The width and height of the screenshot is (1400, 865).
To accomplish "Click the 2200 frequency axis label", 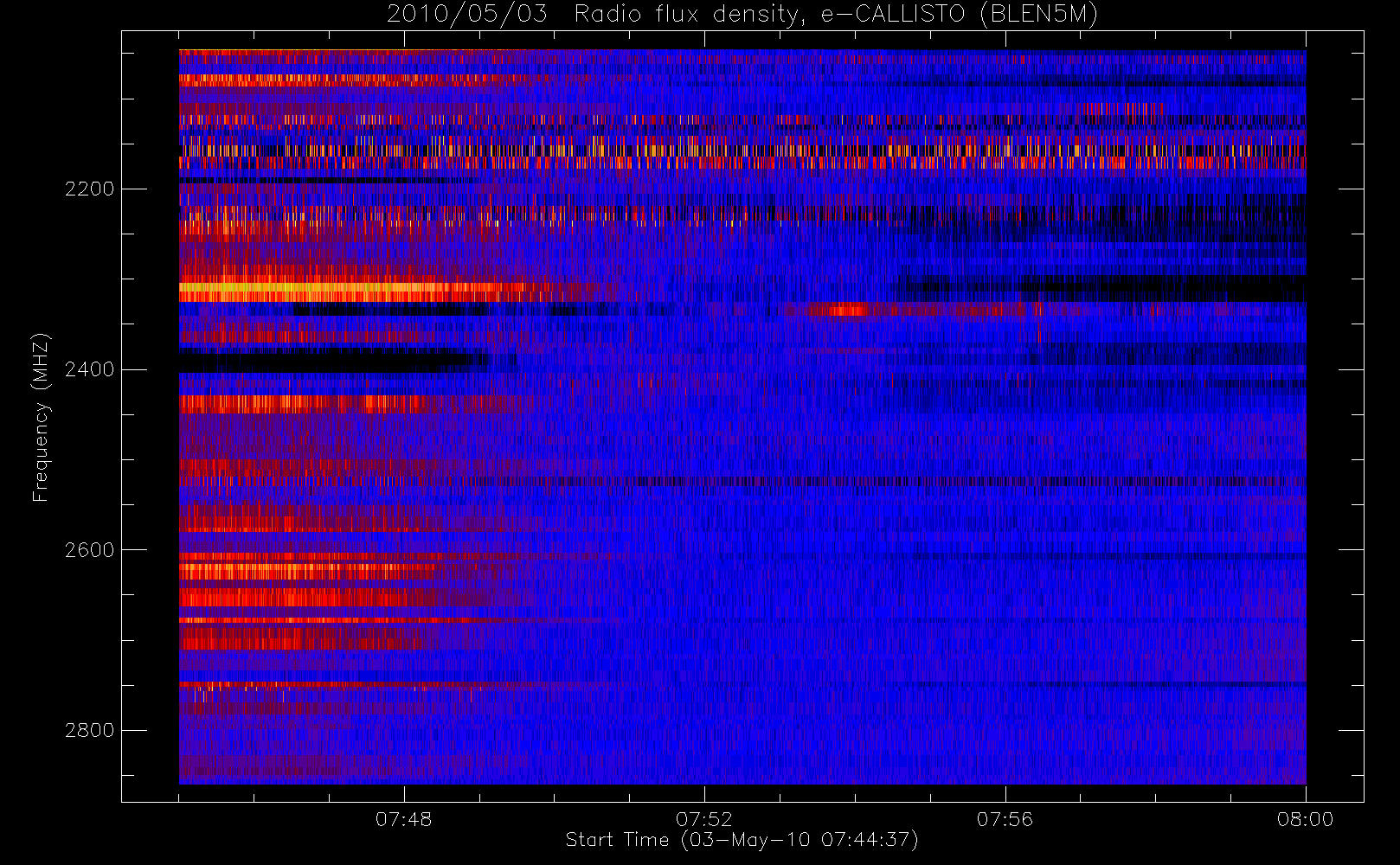I will click(89, 189).
